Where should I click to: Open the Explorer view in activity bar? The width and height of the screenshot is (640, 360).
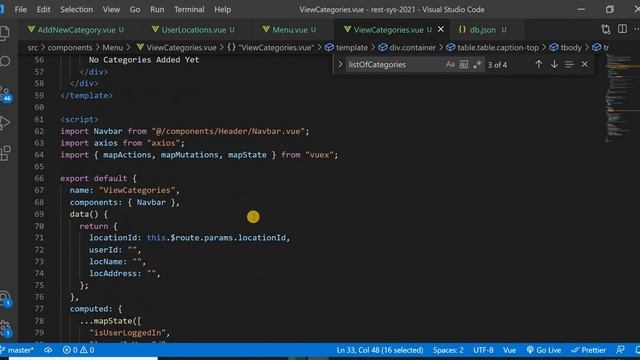point(5,33)
